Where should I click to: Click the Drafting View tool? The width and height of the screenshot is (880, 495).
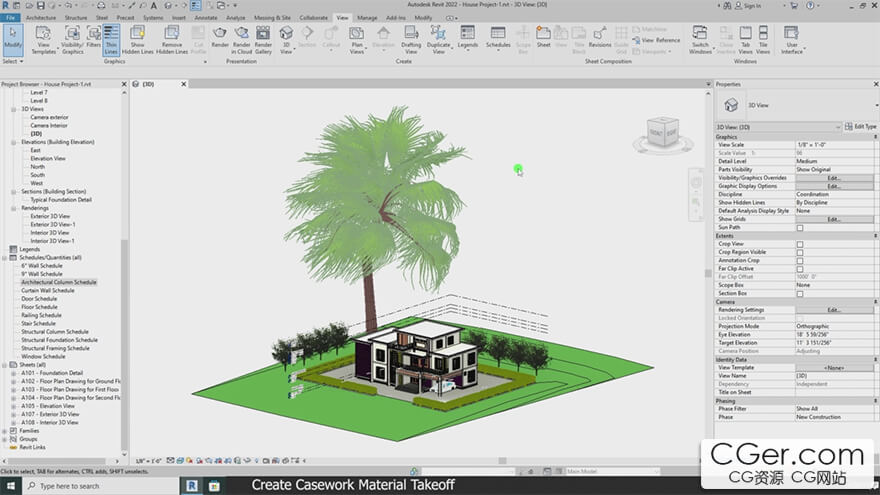411,39
